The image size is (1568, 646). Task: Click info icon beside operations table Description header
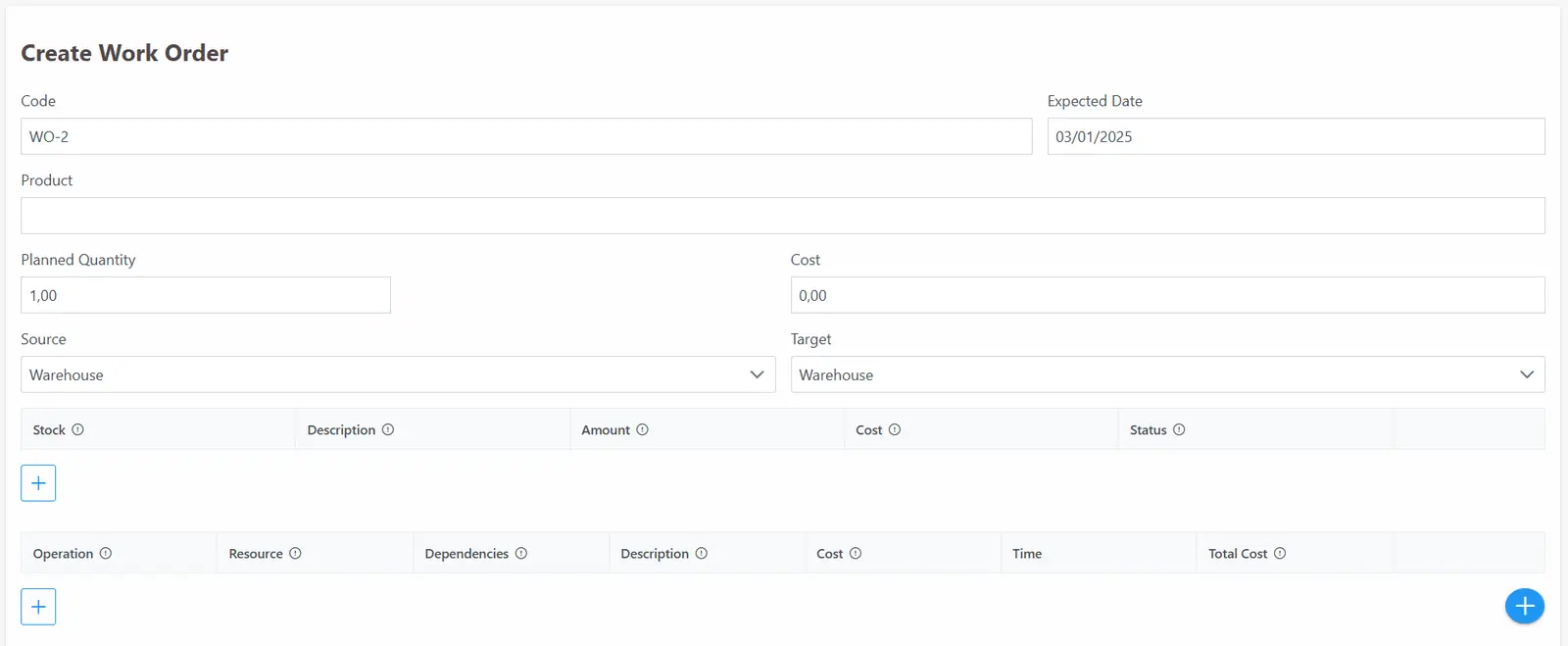click(x=702, y=553)
